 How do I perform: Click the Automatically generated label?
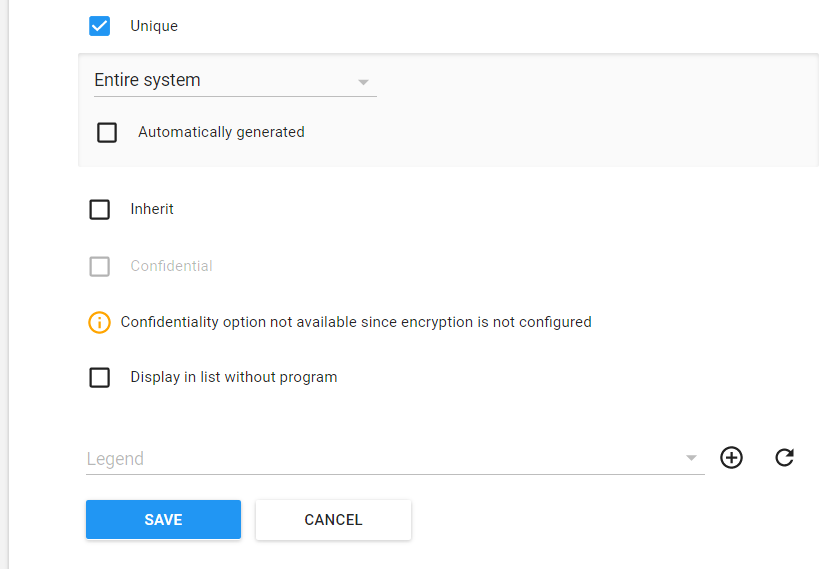[221, 132]
